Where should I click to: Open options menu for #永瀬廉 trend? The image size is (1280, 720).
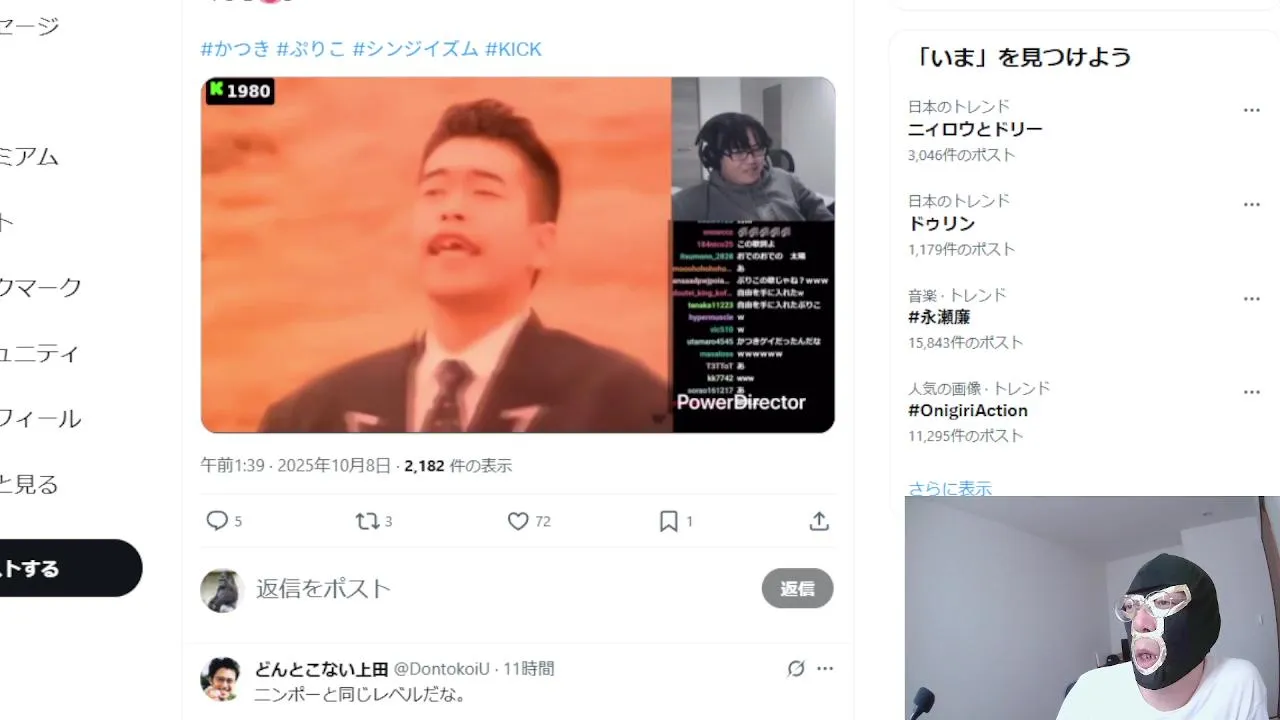click(x=1252, y=298)
